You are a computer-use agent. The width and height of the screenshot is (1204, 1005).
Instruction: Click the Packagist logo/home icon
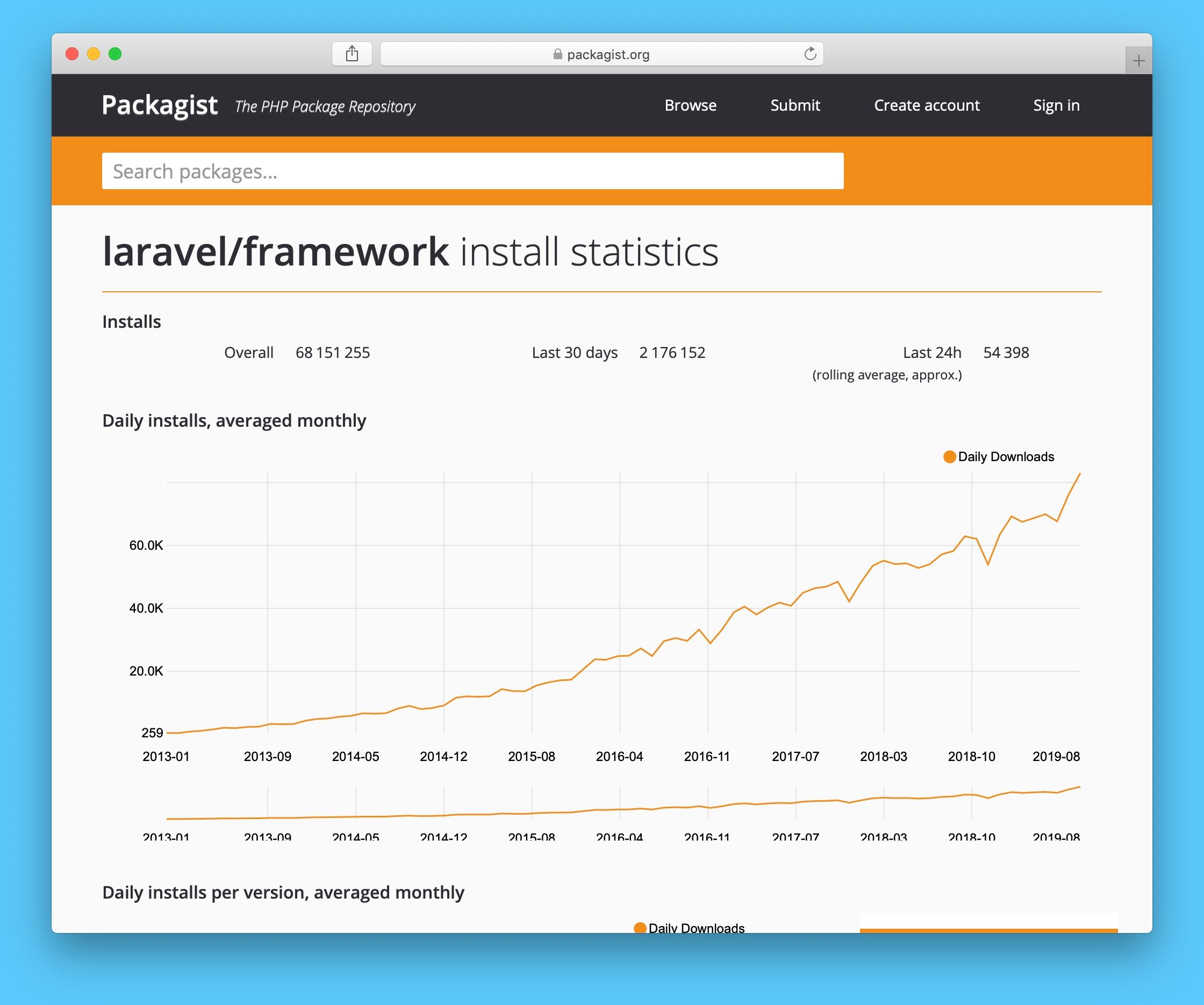click(155, 104)
